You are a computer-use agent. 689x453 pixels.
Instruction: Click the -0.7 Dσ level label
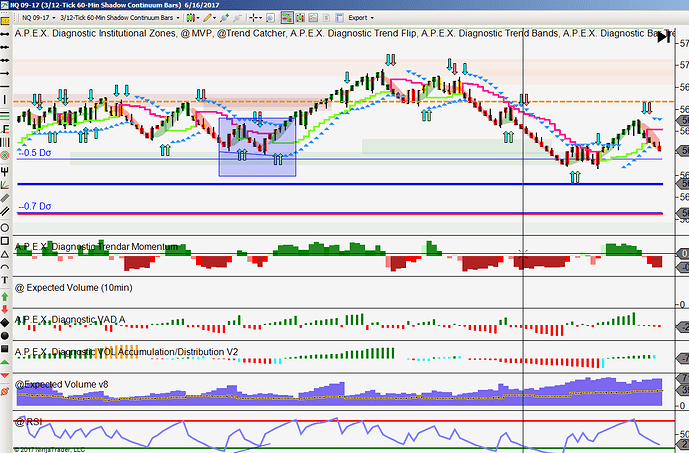[x=35, y=206]
